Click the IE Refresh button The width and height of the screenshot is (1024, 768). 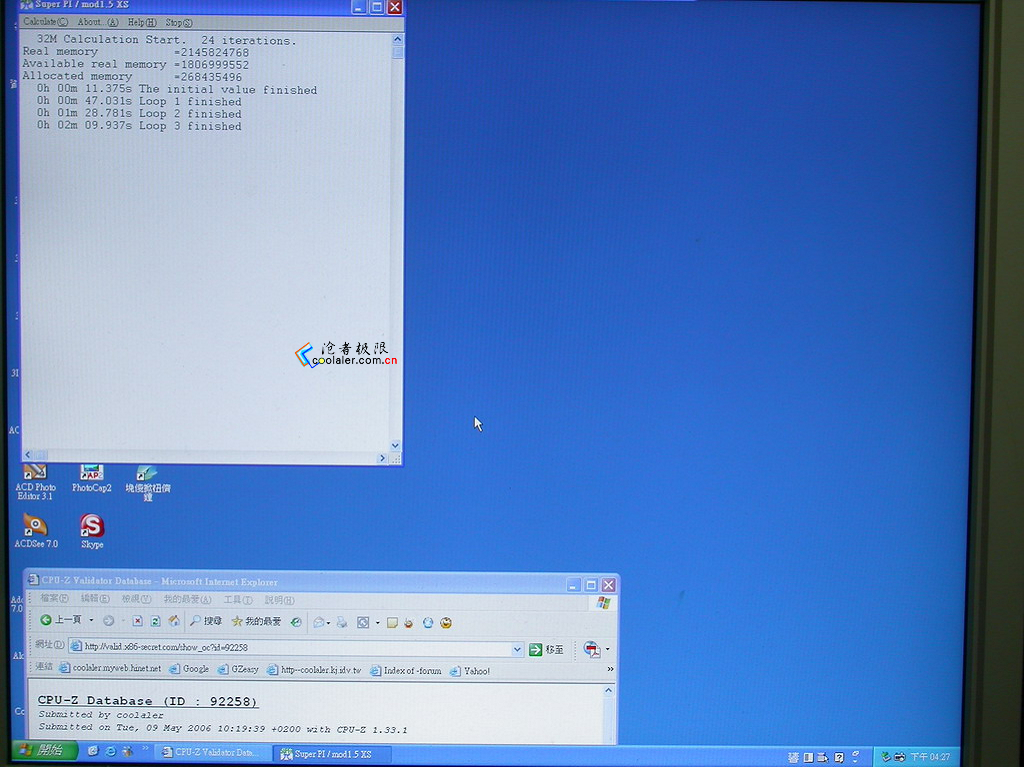tap(155, 621)
